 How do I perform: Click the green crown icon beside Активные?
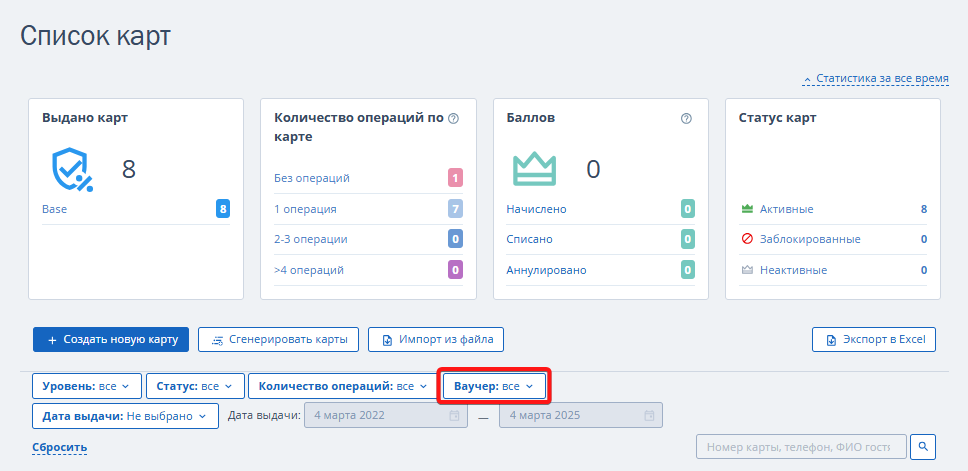click(x=747, y=209)
